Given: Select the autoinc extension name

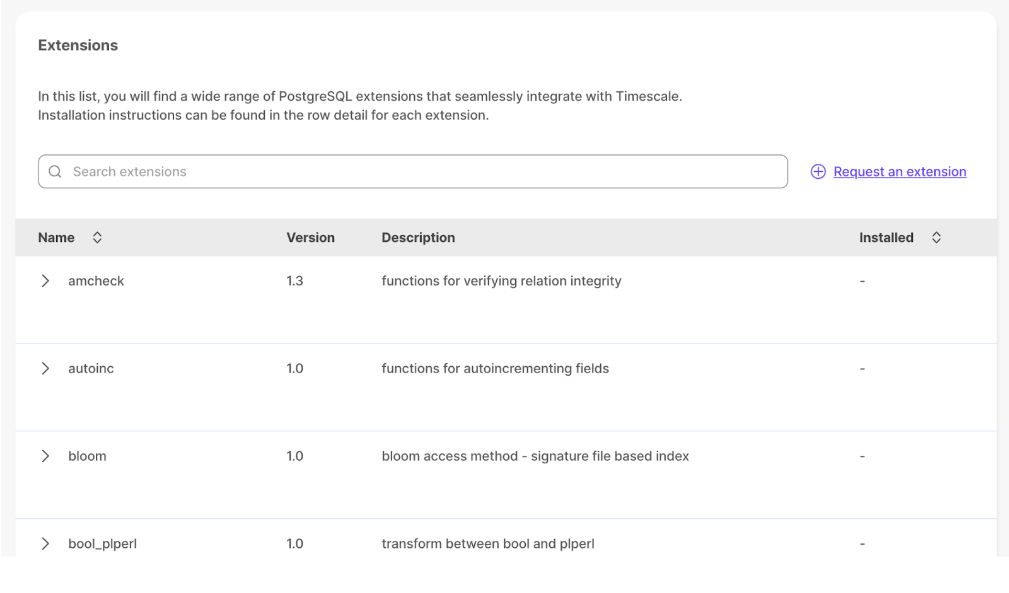Looking at the screenshot, I should point(91,369).
